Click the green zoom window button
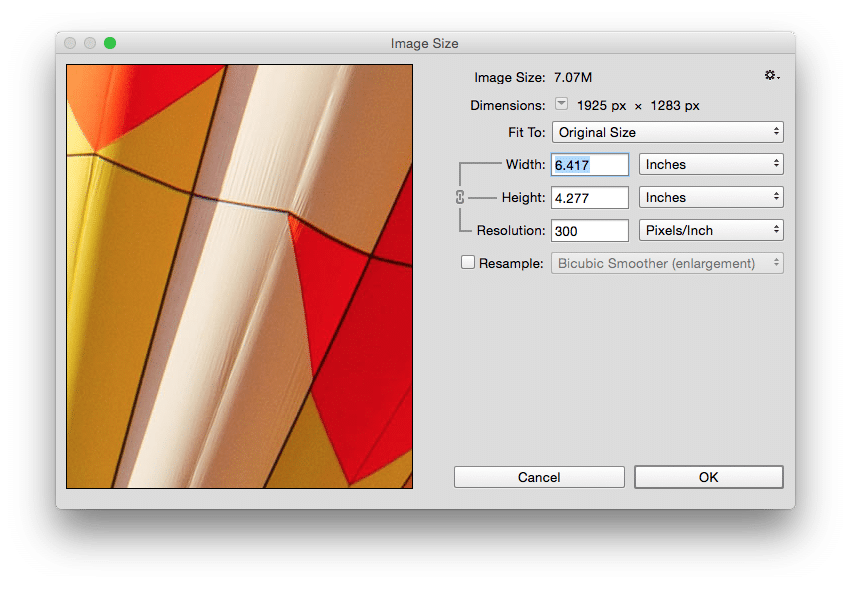851x589 pixels. [x=110, y=43]
